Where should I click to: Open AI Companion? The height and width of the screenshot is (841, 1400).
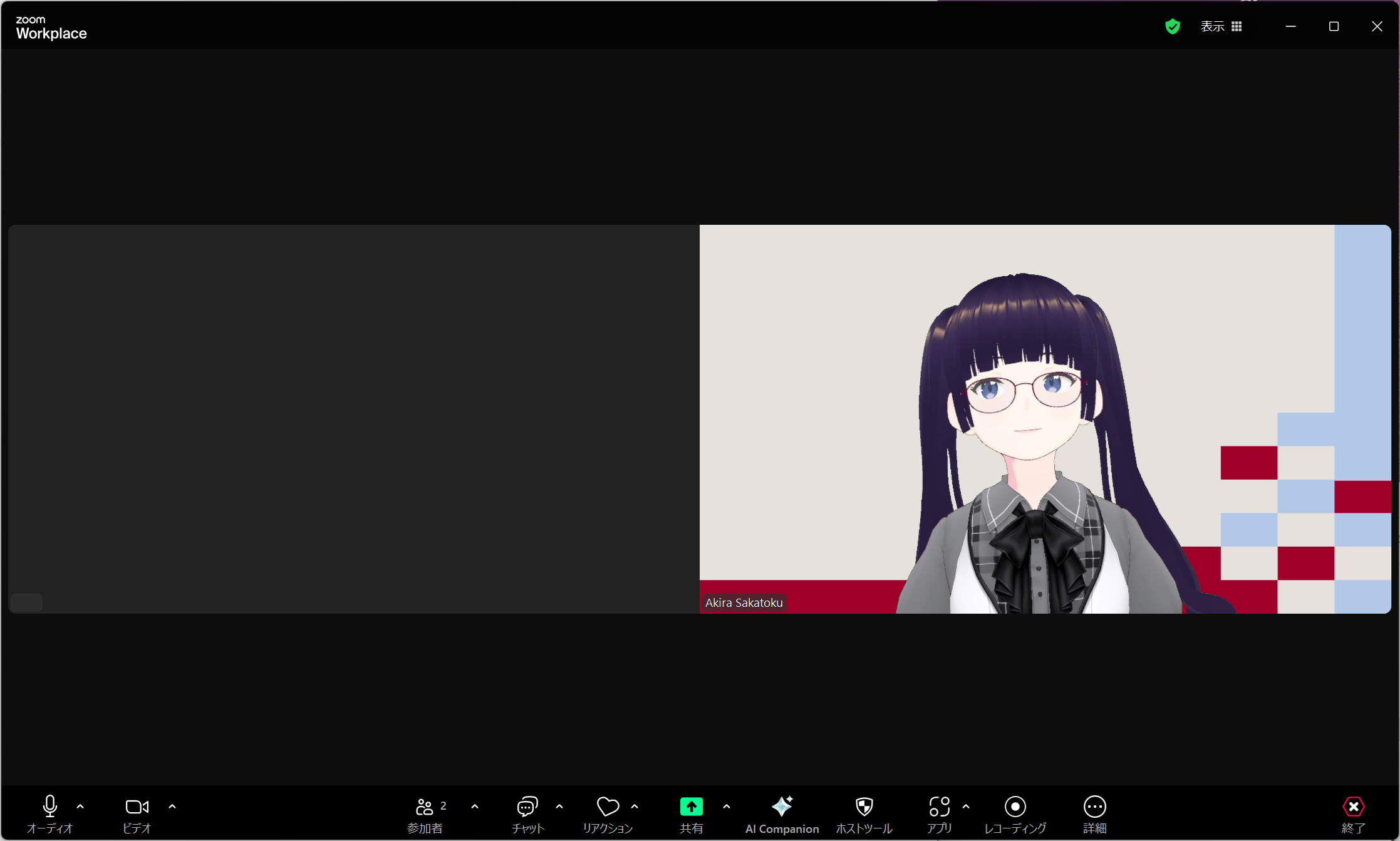782,807
